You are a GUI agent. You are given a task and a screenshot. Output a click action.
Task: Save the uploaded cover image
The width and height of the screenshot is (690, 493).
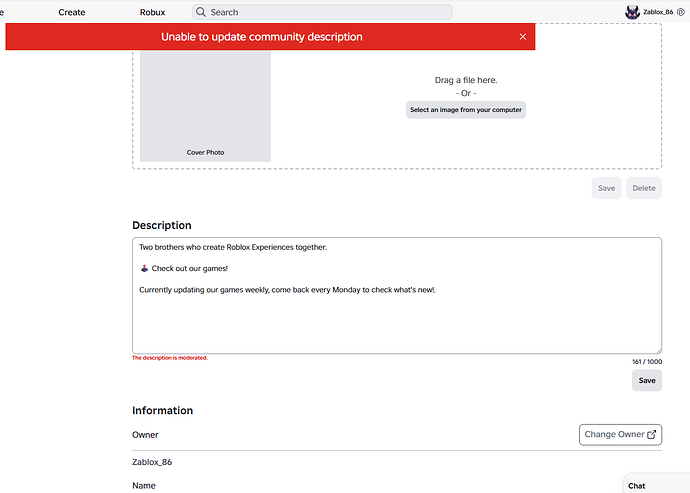(x=606, y=188)
